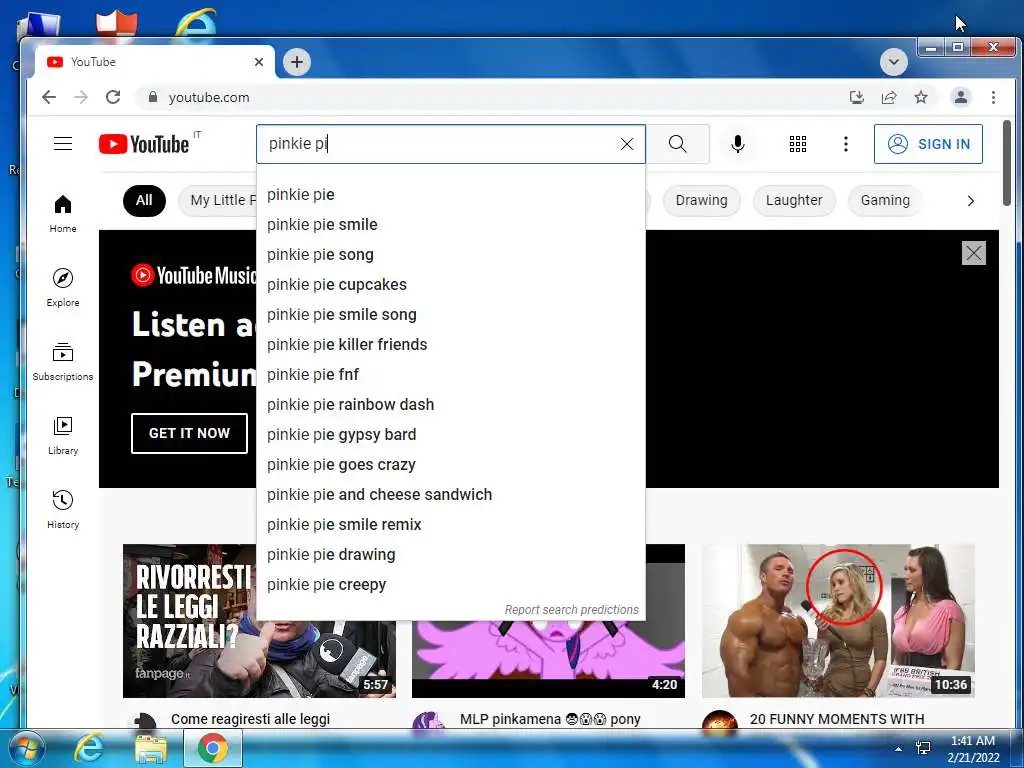Viewport: 1024px width, 768px height.
Task: Click GET IT NOW button
Action: pyautogui.click(x=189, y=433)
